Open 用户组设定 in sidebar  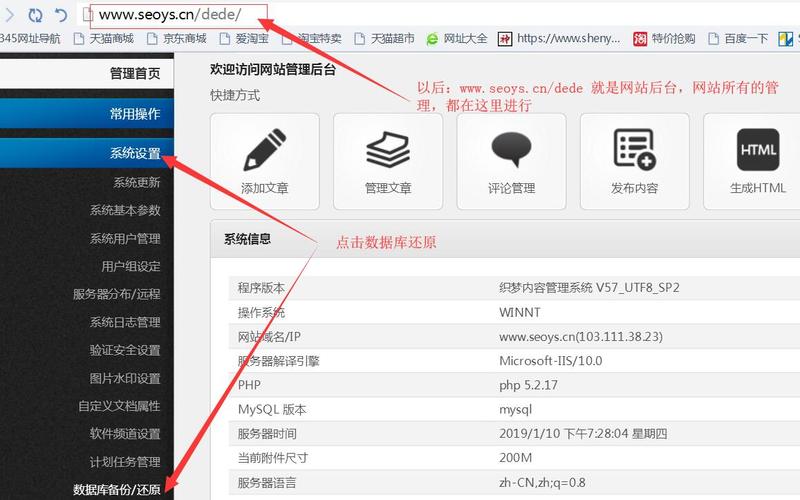[131, 266]
